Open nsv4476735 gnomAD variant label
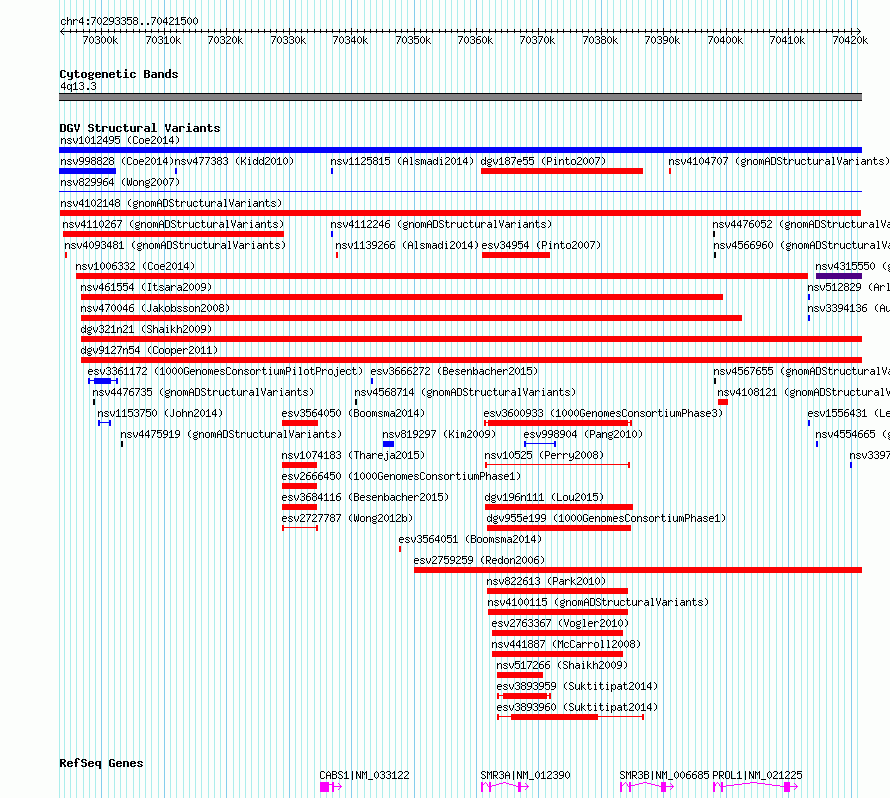Viewport: 890px width, 798px height. (x=203, y=392)
